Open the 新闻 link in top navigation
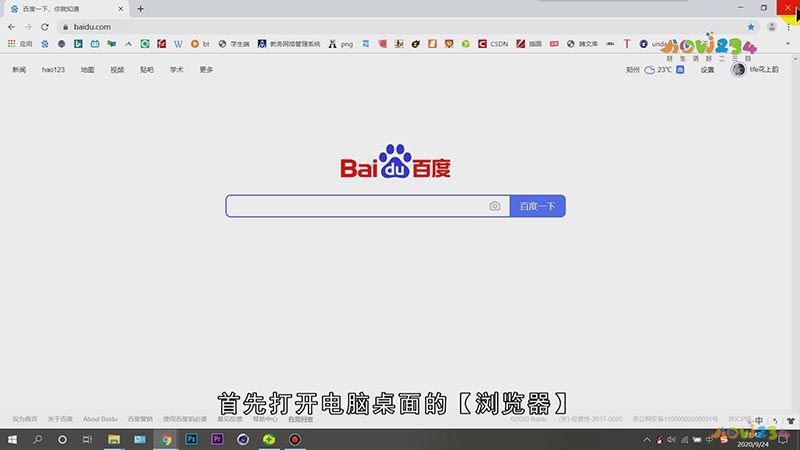Screen dimensions: 800x450 click(x=19, y=69)
